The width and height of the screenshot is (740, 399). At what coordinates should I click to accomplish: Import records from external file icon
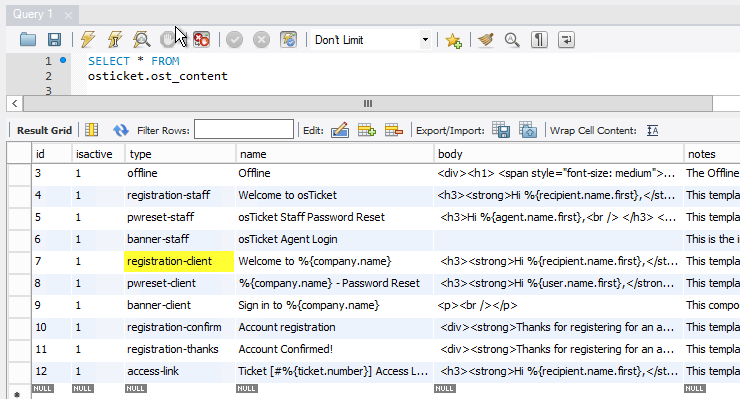coord(528,130)
